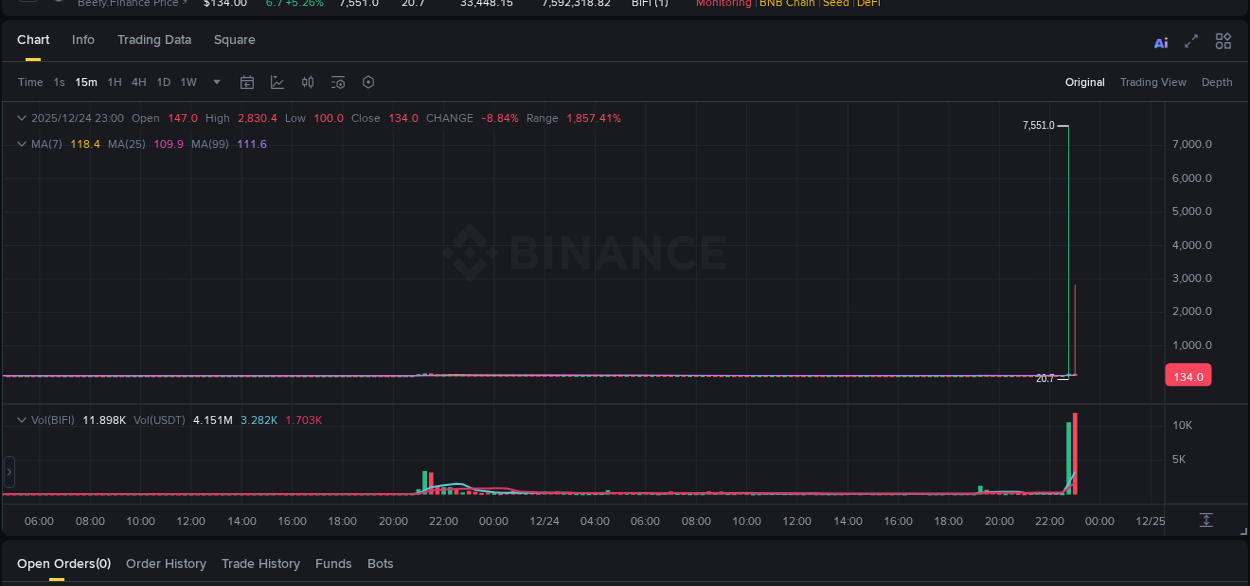This screenshot has height=586, width=1250.
Task: Expand the left side panel arrow
Action: pos(9,471)
